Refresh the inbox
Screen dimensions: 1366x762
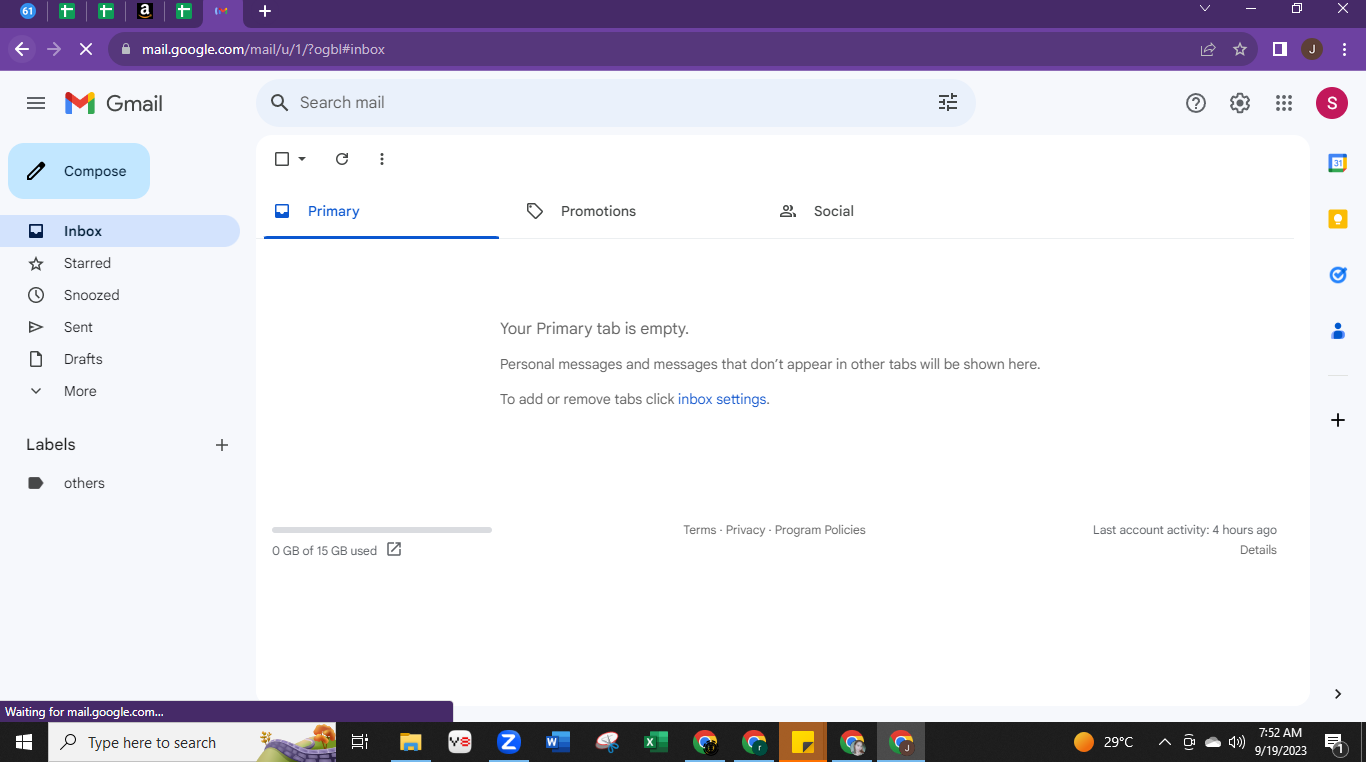tap(342, 159)
